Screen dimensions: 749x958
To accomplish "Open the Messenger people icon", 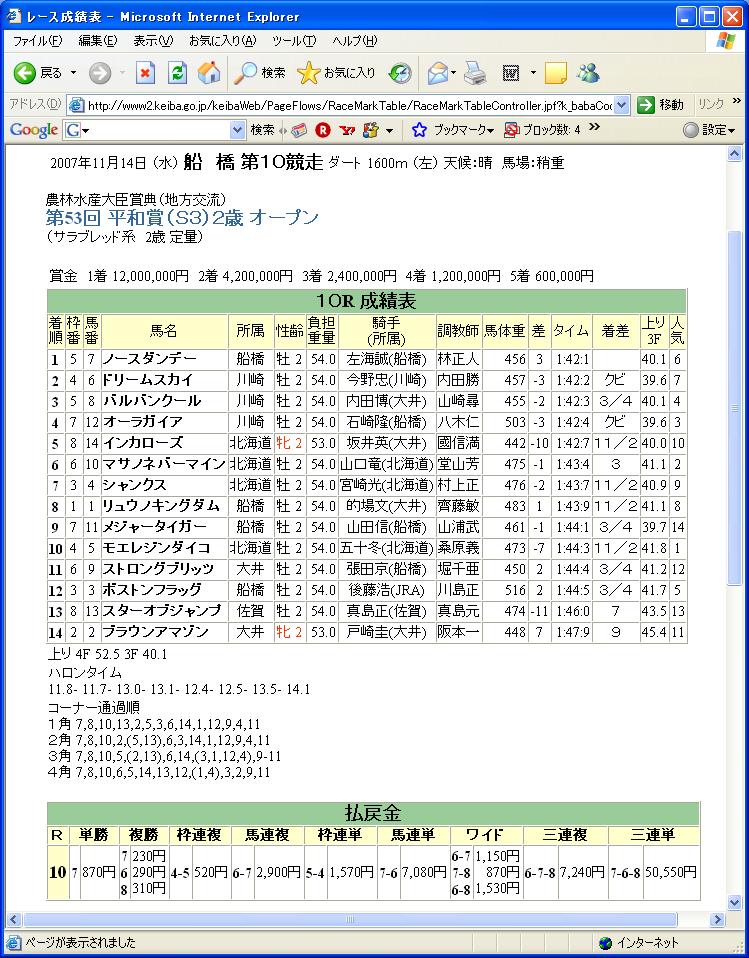I will point(588,73).
